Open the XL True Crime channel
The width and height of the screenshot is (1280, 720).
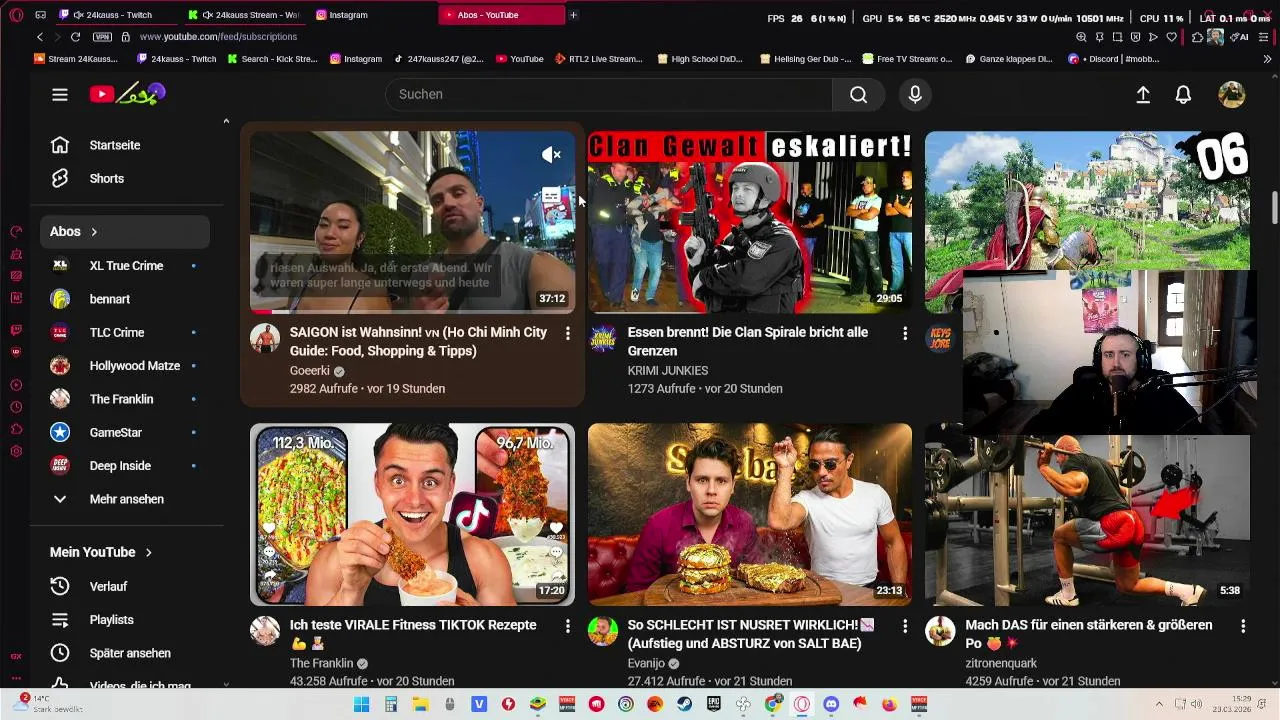tap(126, 266)
